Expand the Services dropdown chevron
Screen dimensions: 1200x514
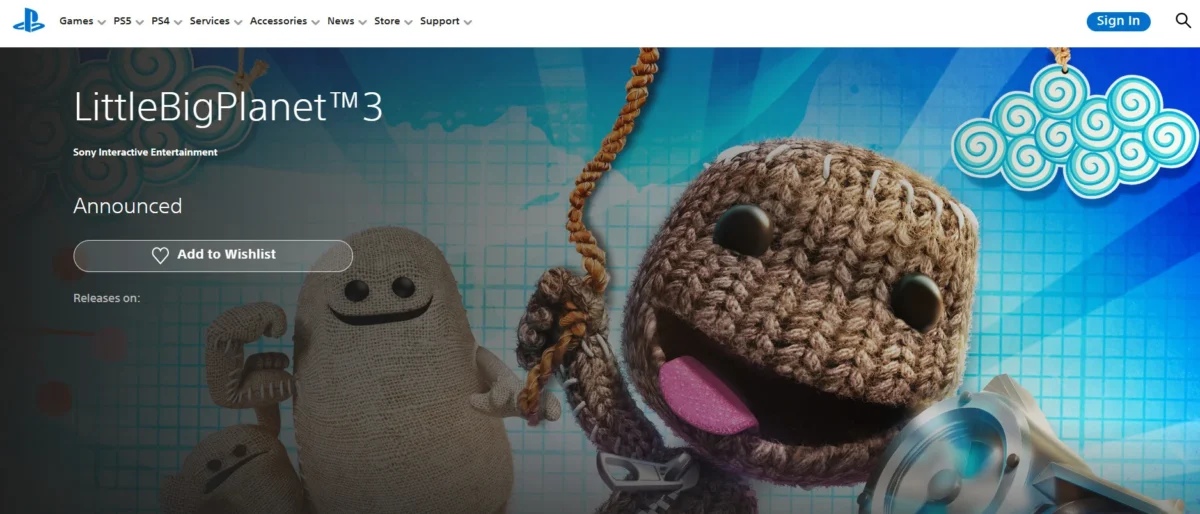[238, 22]
